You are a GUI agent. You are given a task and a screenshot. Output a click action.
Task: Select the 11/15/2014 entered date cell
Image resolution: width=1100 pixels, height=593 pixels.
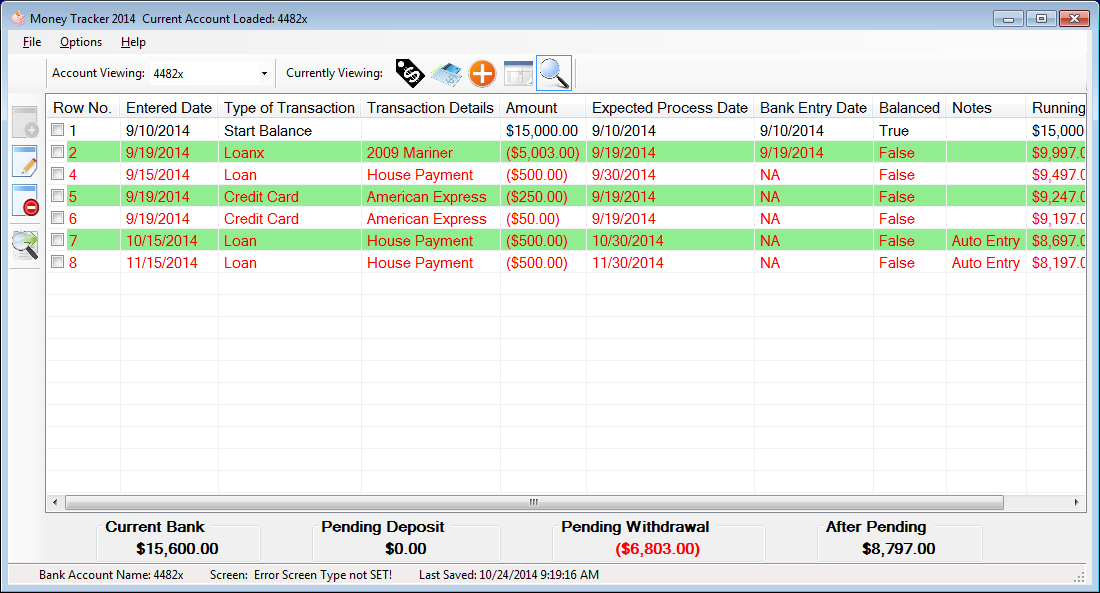pos(169,262)
